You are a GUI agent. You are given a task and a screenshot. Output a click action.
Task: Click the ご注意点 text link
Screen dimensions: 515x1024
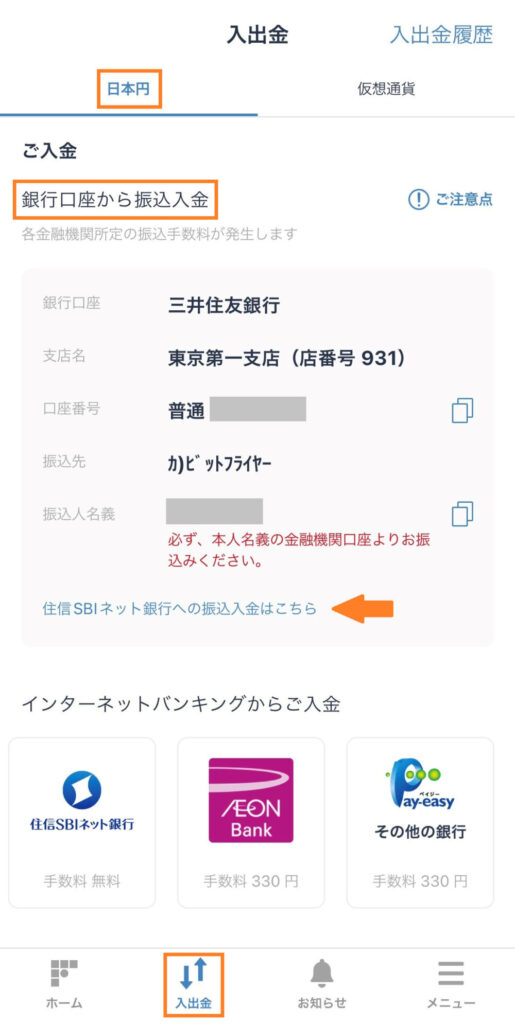pos(464,200)
